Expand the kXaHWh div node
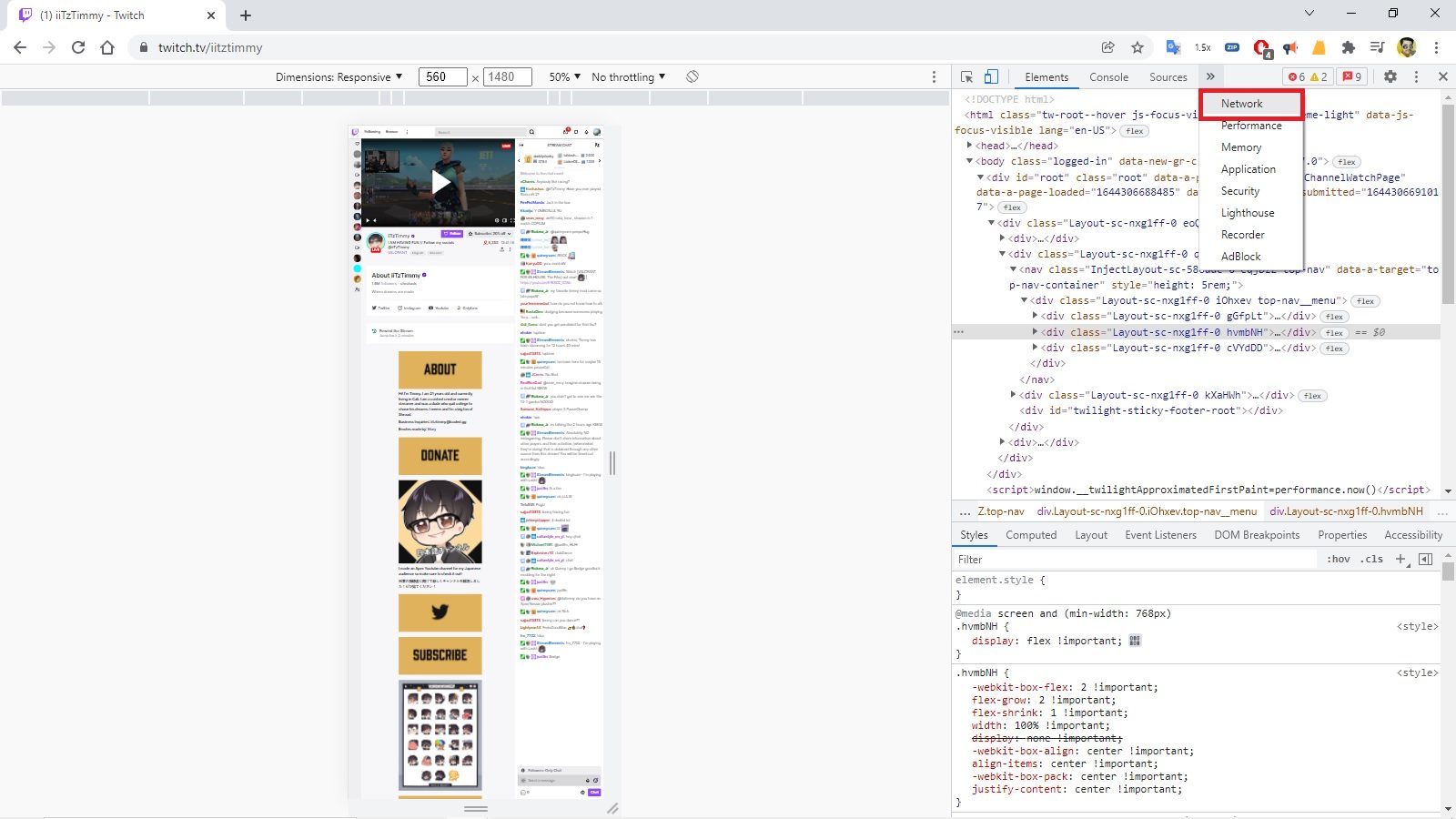This screenshot has width=1456, height=819. tap(1013, 395)
